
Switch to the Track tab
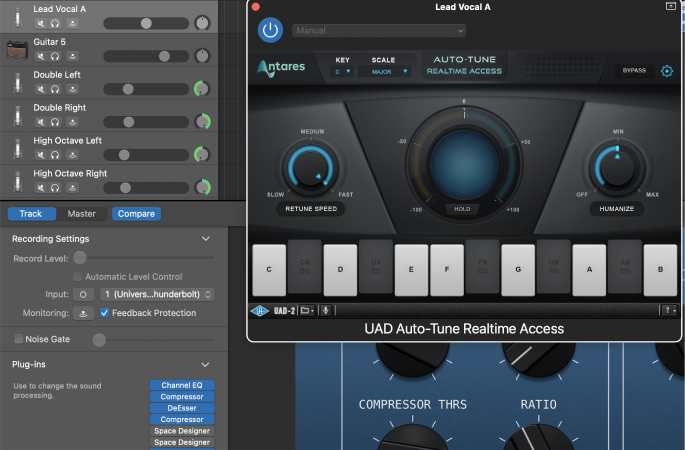pyautogui.click(x=31, y=214)
